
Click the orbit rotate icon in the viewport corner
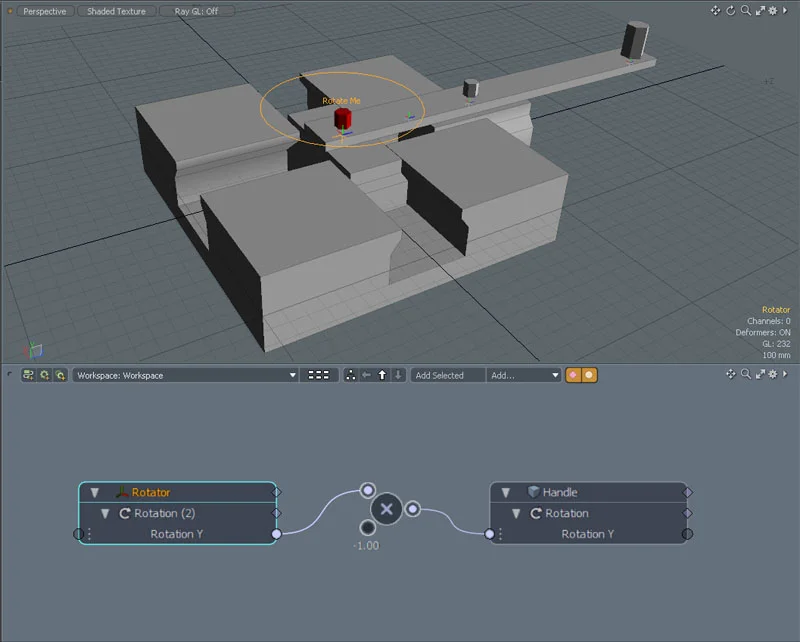(x=730, y=10)
